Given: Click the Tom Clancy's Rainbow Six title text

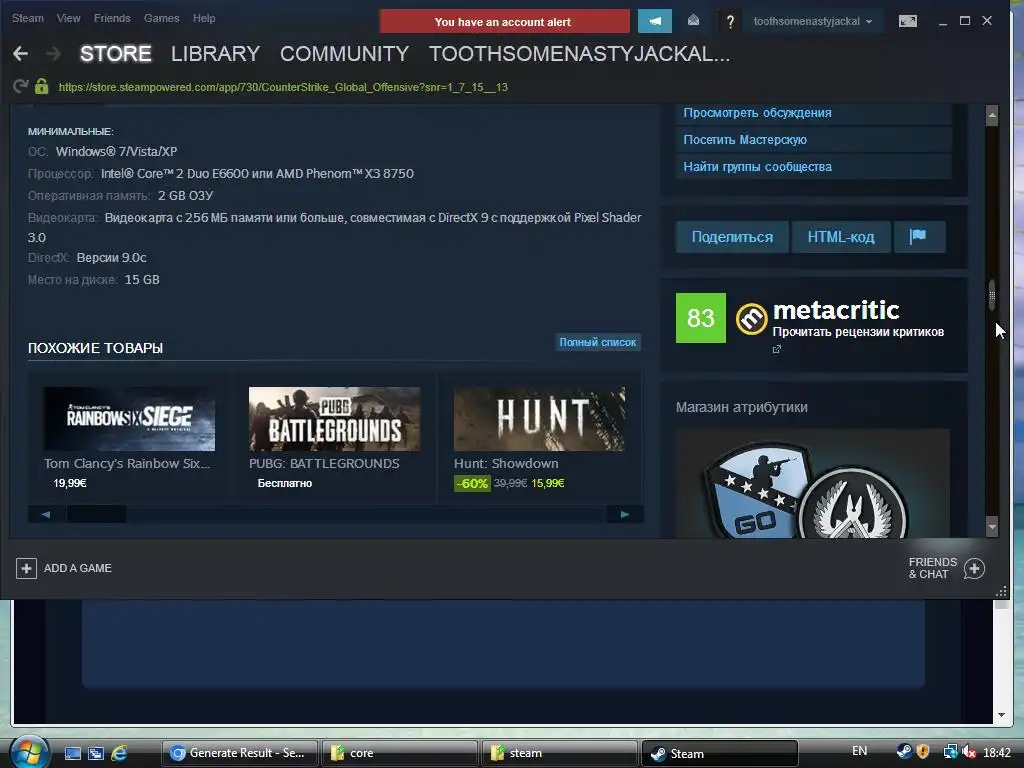Looking at the screenshot, I should tap(127, 463).
